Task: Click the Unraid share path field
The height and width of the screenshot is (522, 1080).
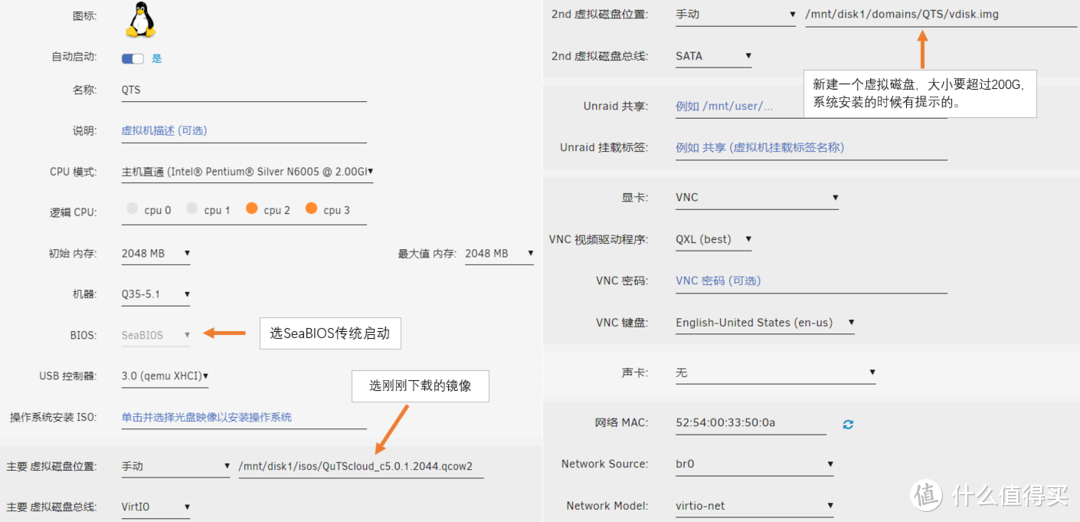Action: click(811, 107)
